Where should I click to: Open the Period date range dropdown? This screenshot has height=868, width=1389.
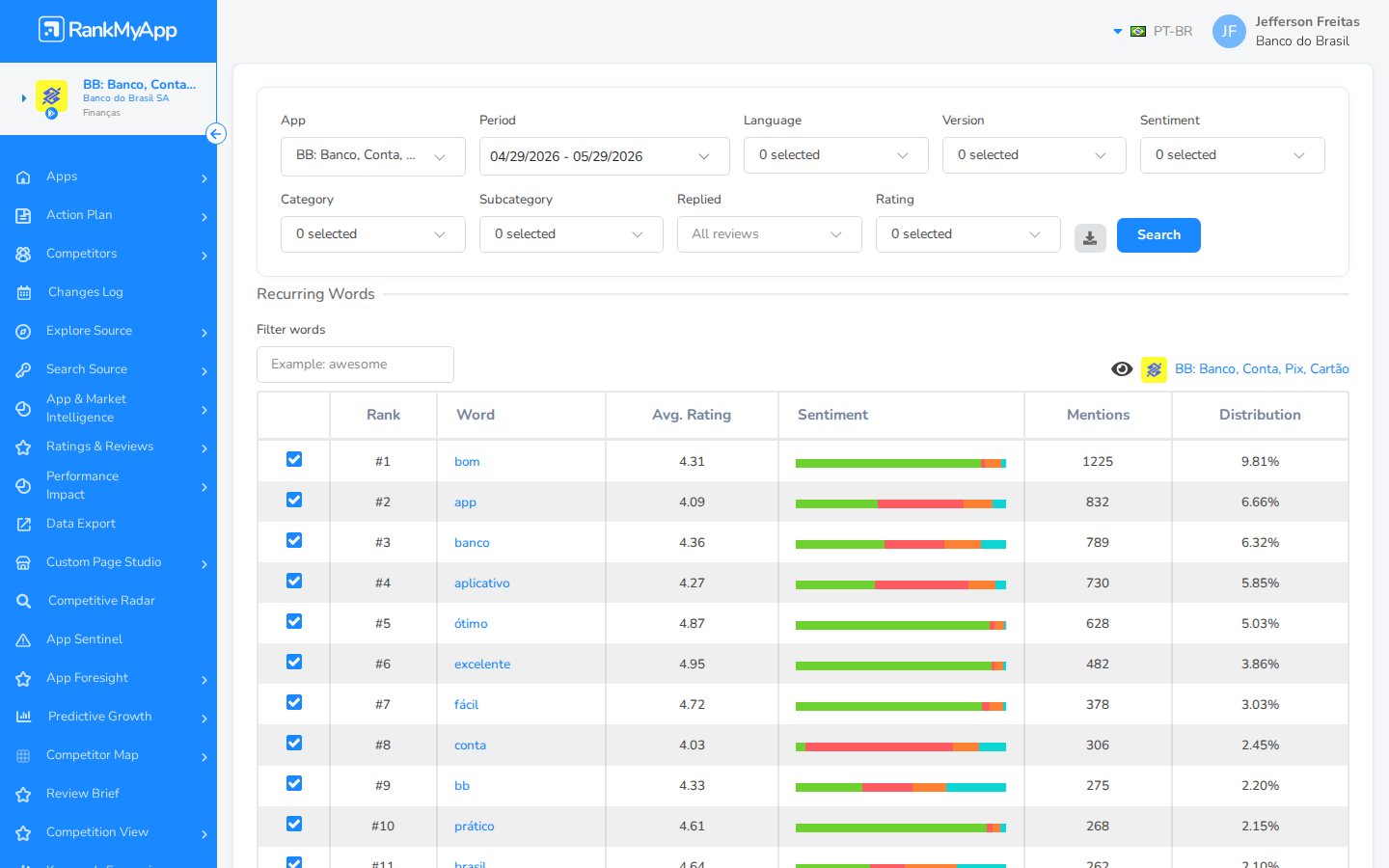pos(604,156)
